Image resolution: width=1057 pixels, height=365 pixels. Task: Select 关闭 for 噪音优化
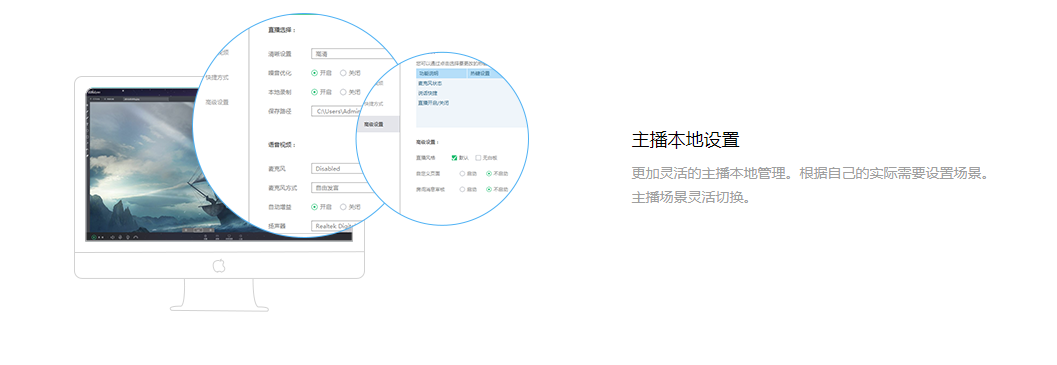pos(343,73)
